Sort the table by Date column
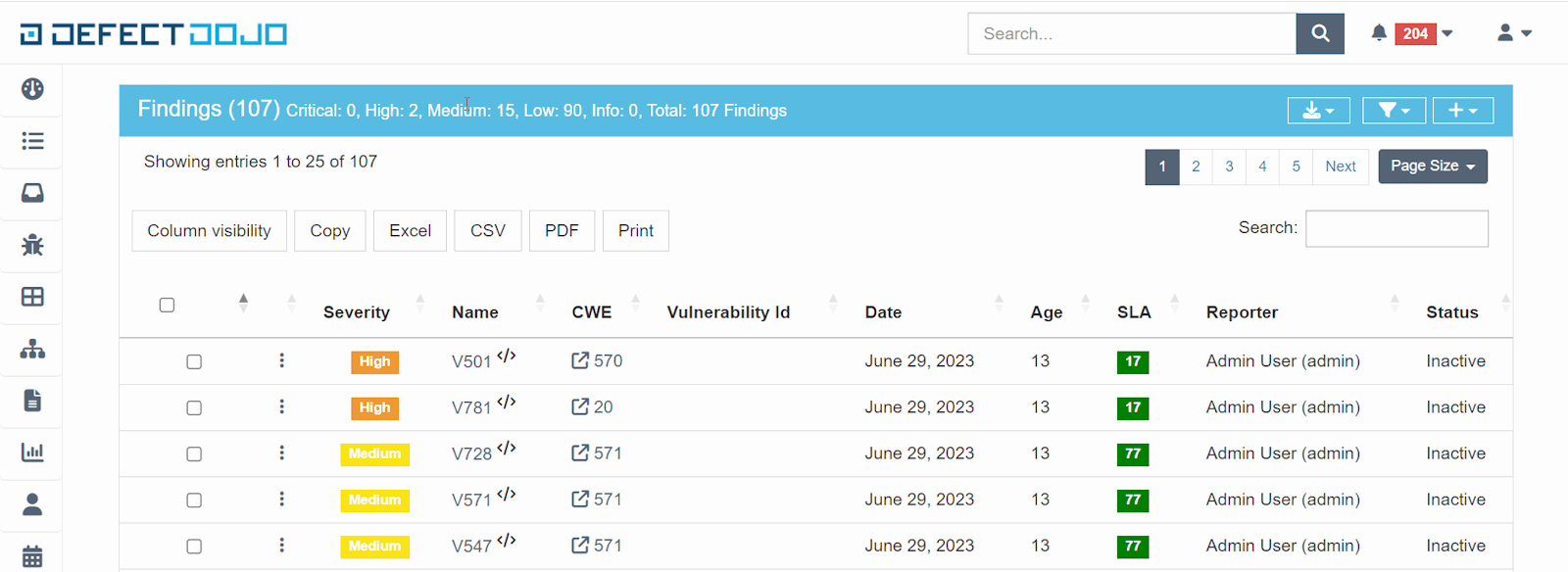The height and width of the screenshot is (572, 1568). point(883,311)
